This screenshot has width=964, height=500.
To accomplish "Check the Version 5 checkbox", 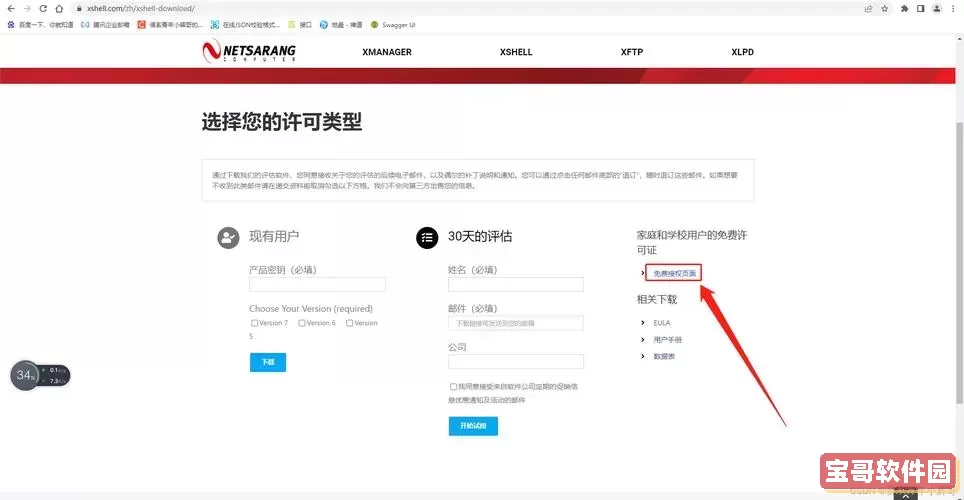I will click(349, 323).
